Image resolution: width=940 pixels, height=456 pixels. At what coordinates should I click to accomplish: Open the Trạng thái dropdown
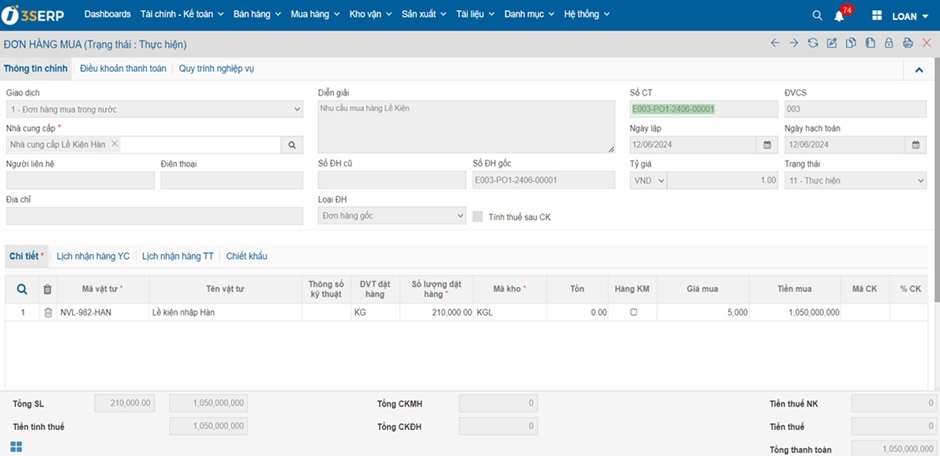click(x=855, y=181)
